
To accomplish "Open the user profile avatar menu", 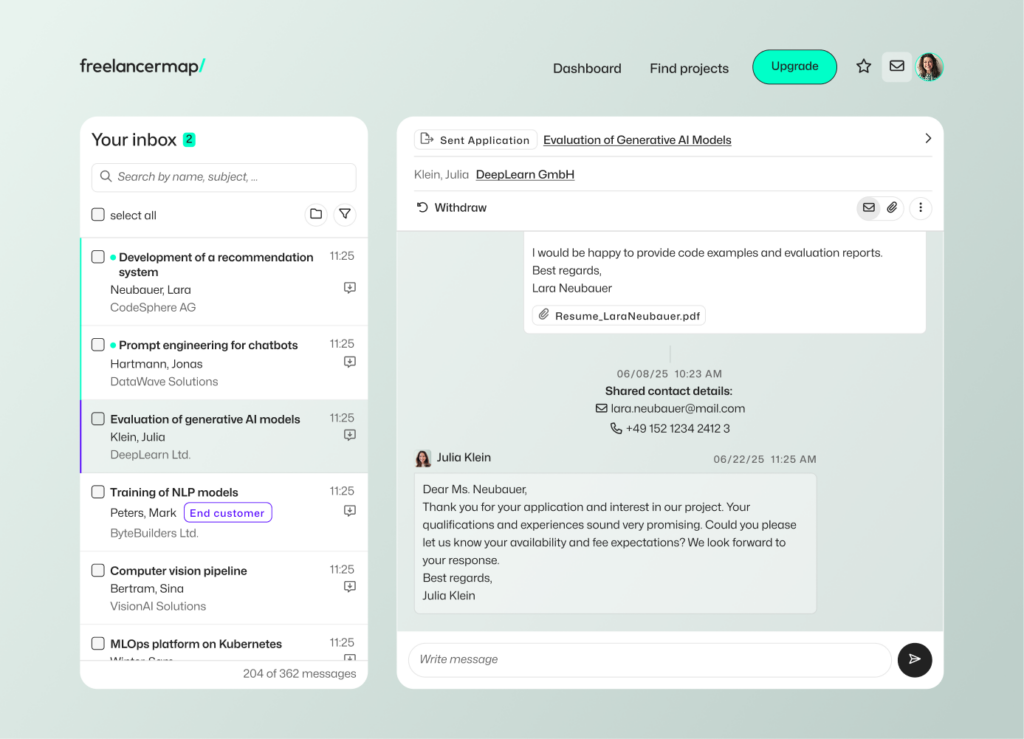I will (929, 67).
